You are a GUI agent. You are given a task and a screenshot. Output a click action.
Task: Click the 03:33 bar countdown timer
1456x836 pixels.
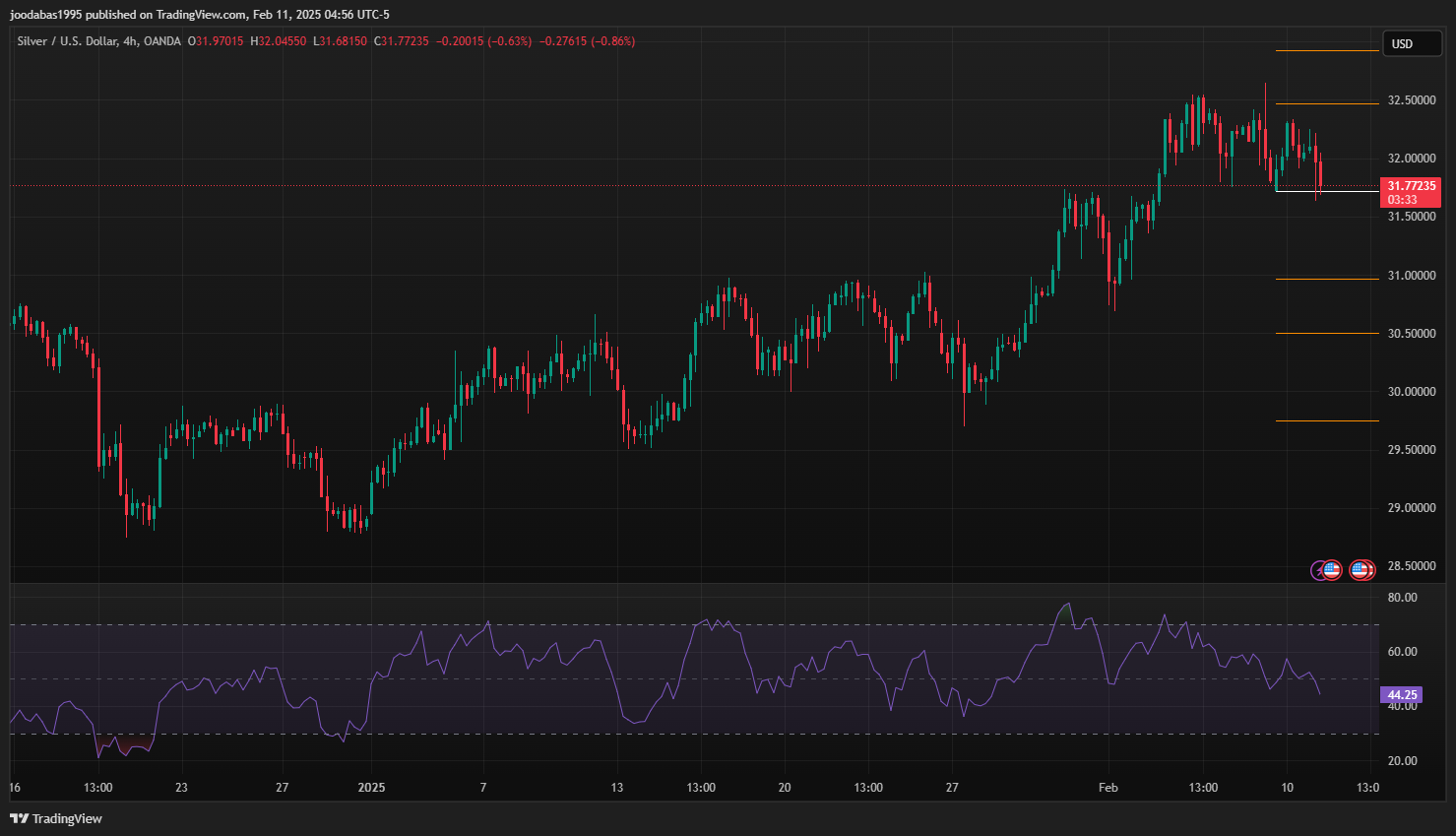click(1403, 200)
